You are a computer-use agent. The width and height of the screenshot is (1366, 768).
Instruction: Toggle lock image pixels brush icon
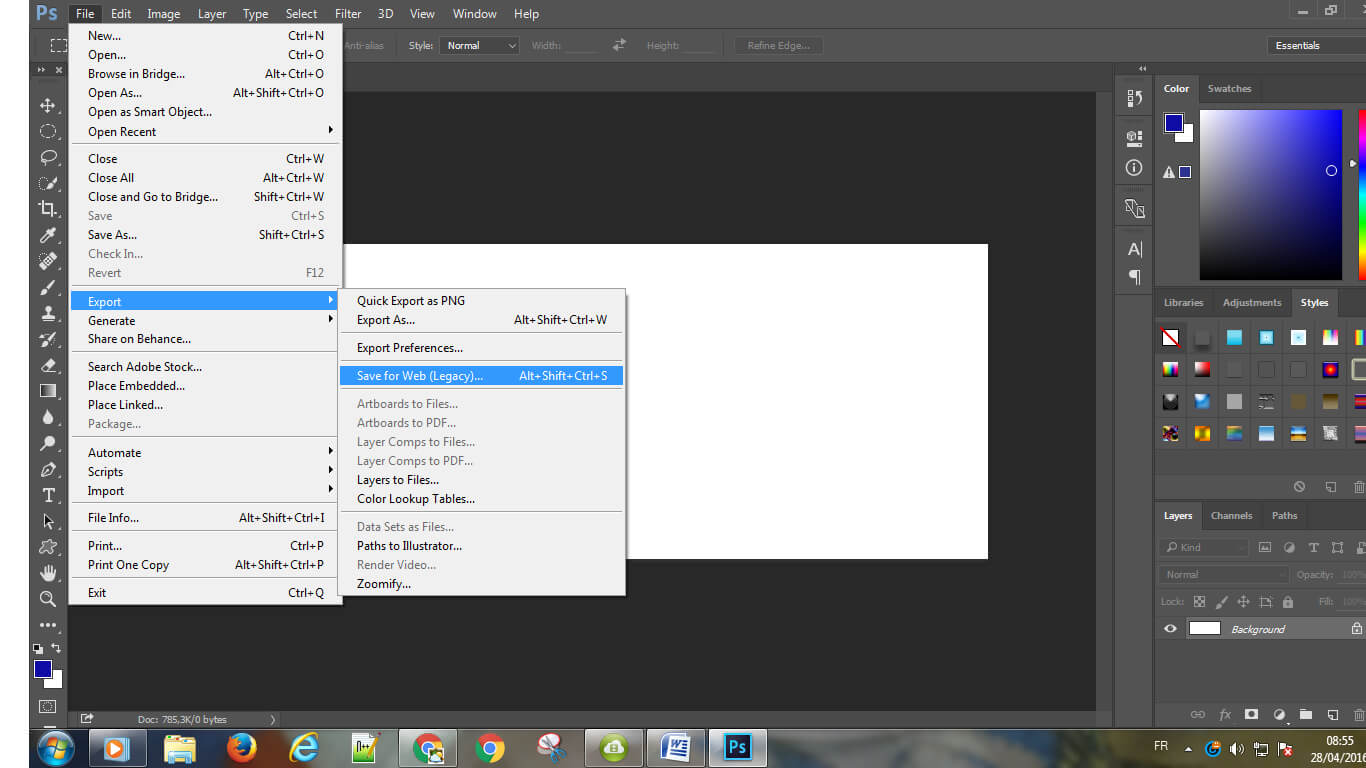click(x=1221, y=602)
